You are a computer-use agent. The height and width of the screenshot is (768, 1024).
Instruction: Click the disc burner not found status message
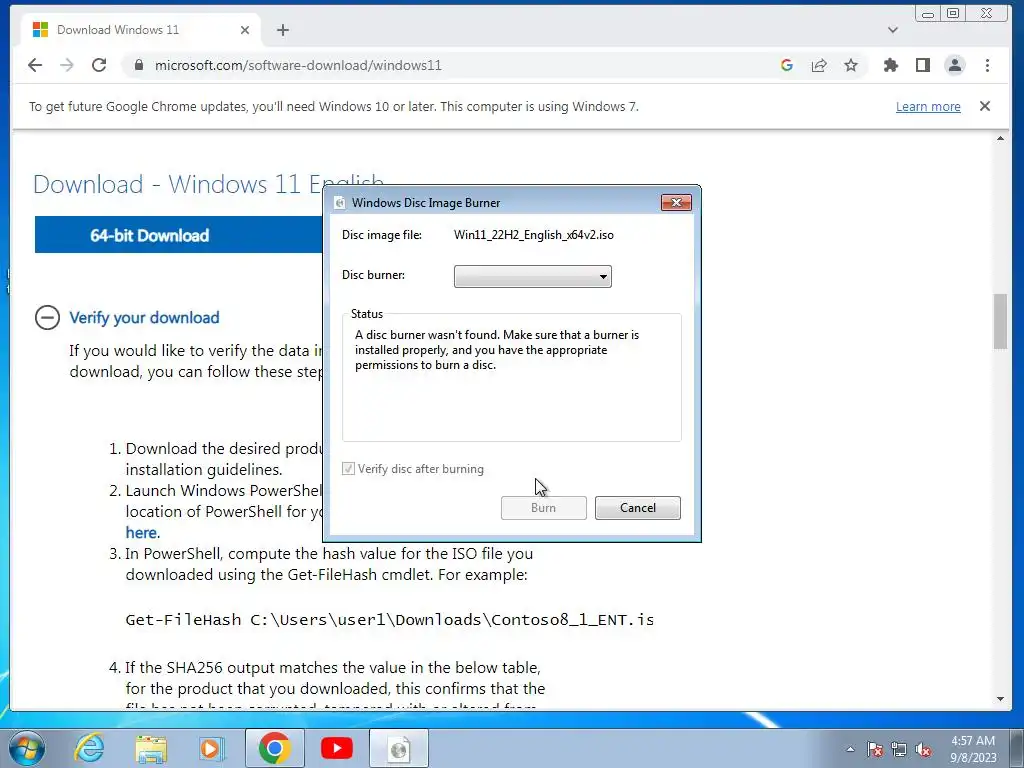pyautogui.click(x=497, y=350)
